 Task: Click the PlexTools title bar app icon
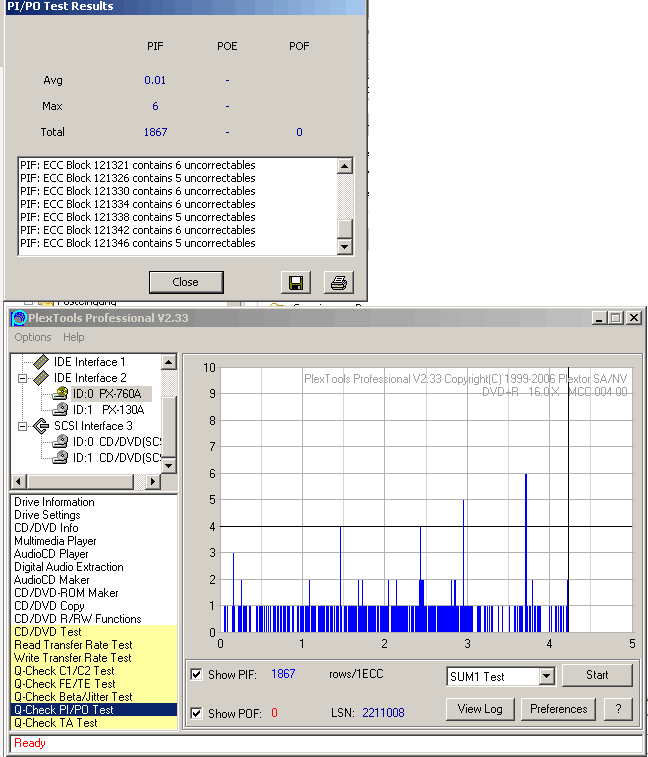click(18, 318)
